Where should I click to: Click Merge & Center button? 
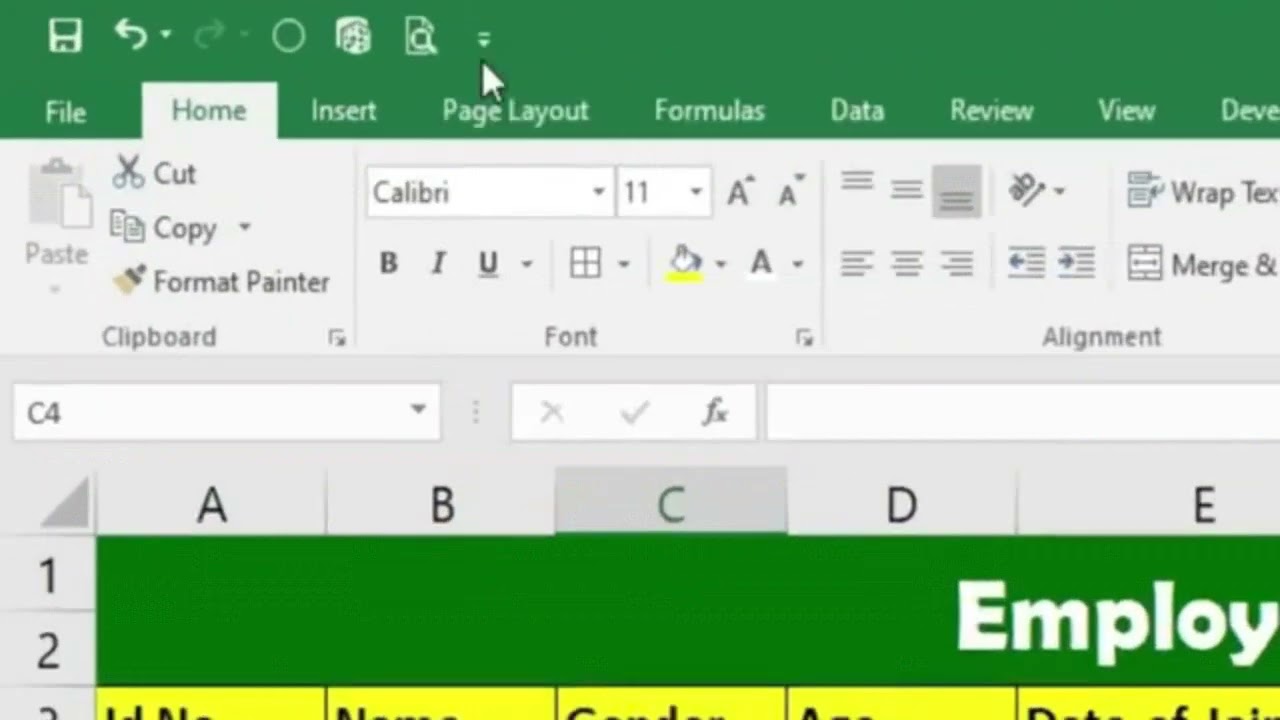click(x=1203, y=264)
